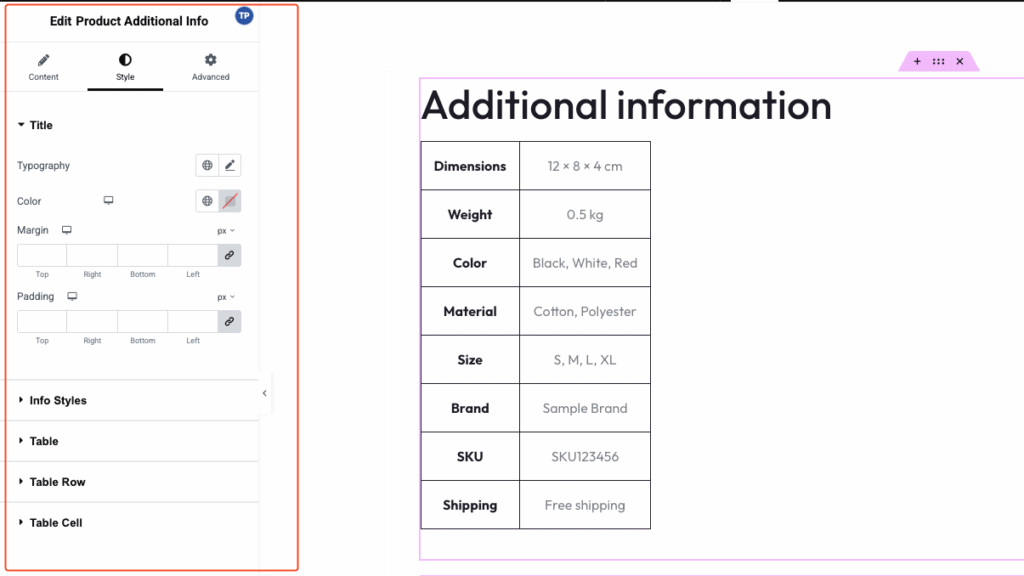
Task: Toggle Margin linked values chain button
Action: pos(229,255)
